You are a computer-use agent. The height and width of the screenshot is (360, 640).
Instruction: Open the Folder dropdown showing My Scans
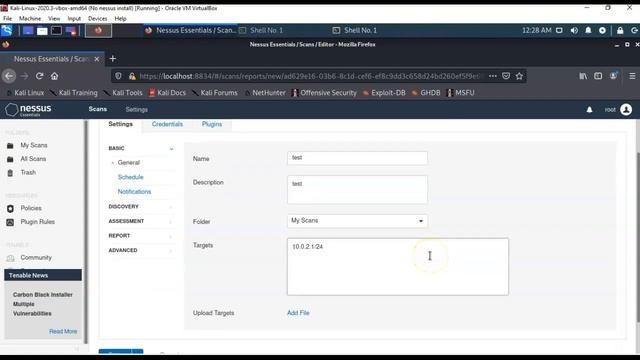[357, 221]
